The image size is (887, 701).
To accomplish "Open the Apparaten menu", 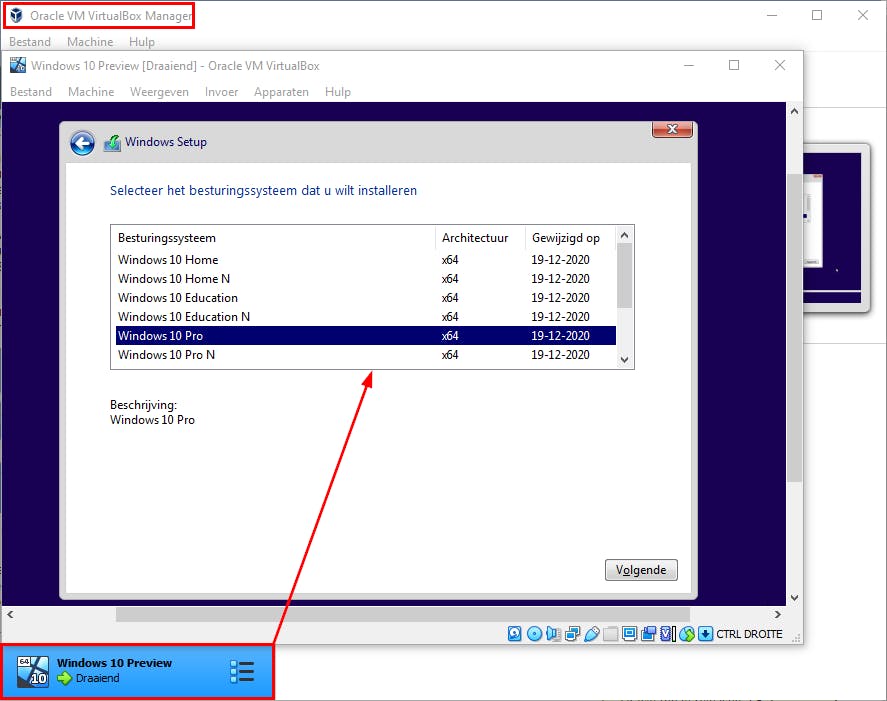I will 281,92.
